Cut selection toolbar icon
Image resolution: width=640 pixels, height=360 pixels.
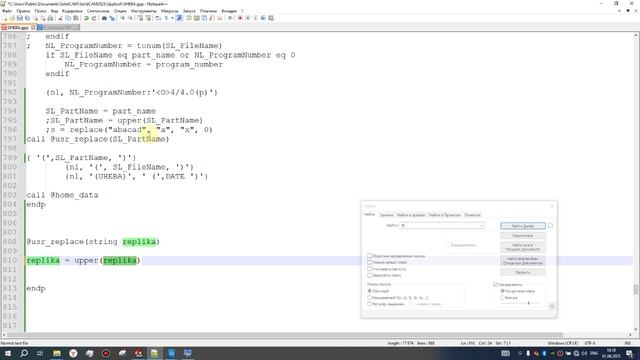coord(60,18)
